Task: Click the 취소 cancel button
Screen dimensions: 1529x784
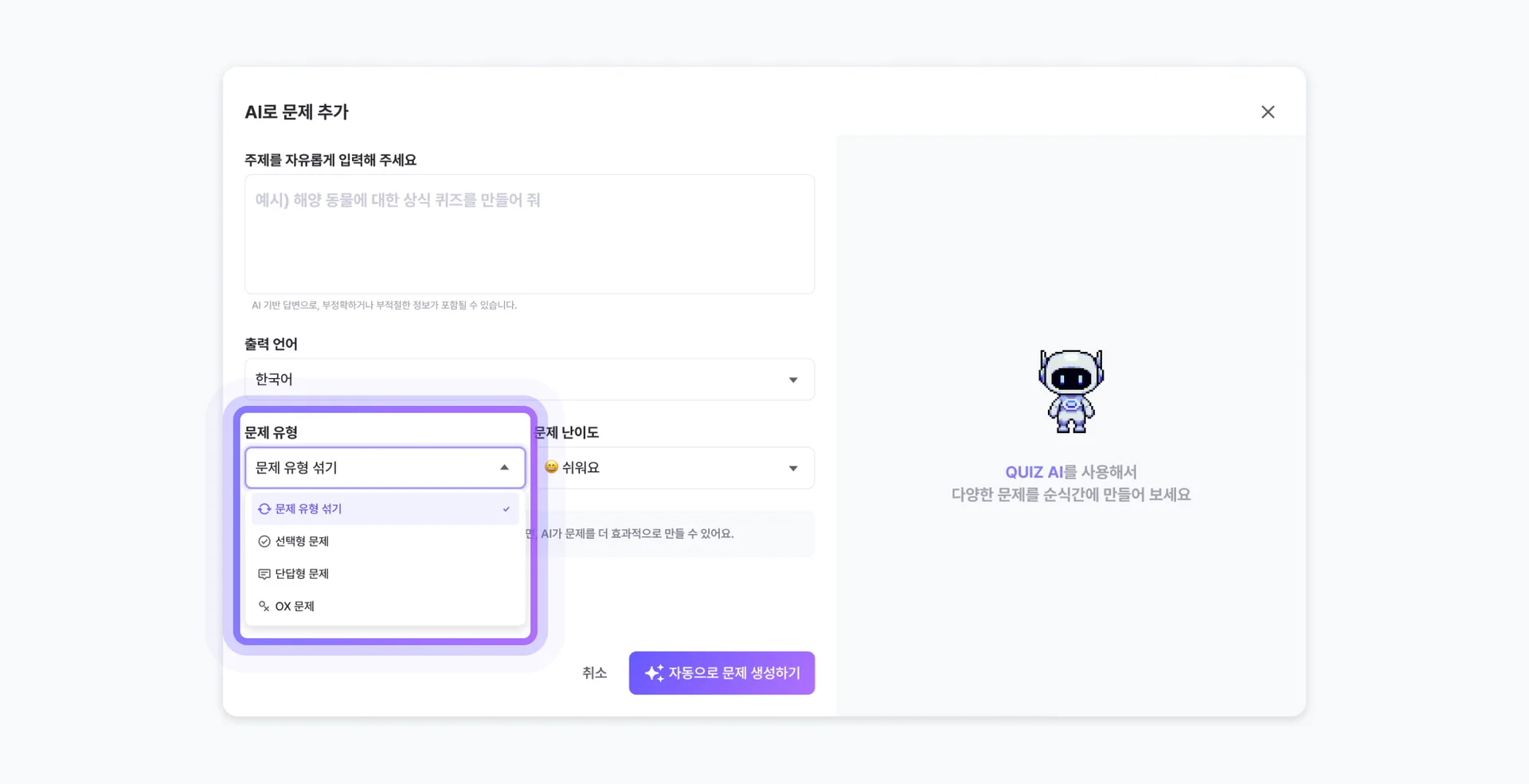Action: [x=595, y=673]
